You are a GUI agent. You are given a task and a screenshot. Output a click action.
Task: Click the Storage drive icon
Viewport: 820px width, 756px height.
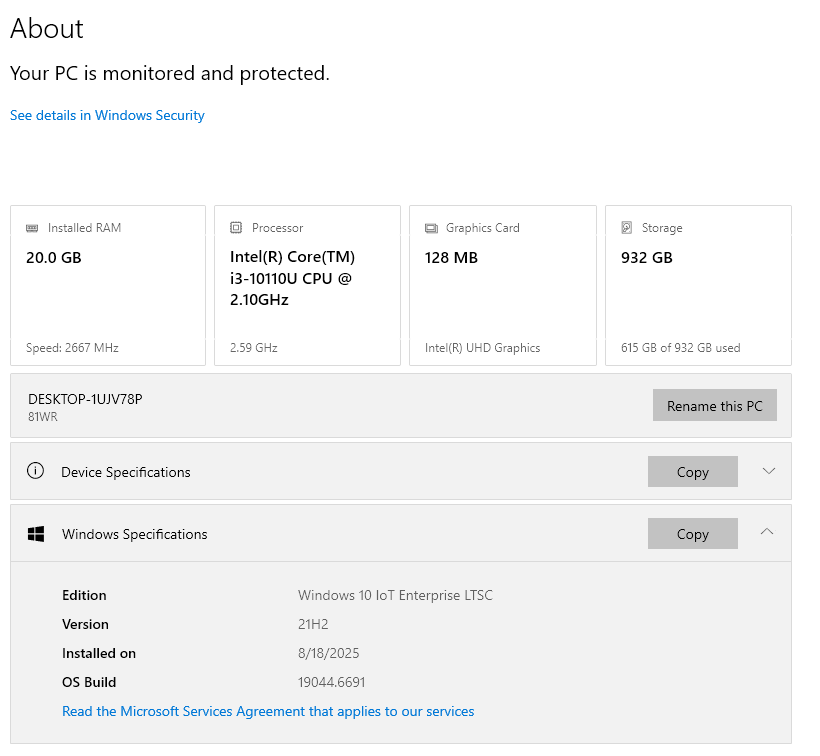tap(627, 227)
